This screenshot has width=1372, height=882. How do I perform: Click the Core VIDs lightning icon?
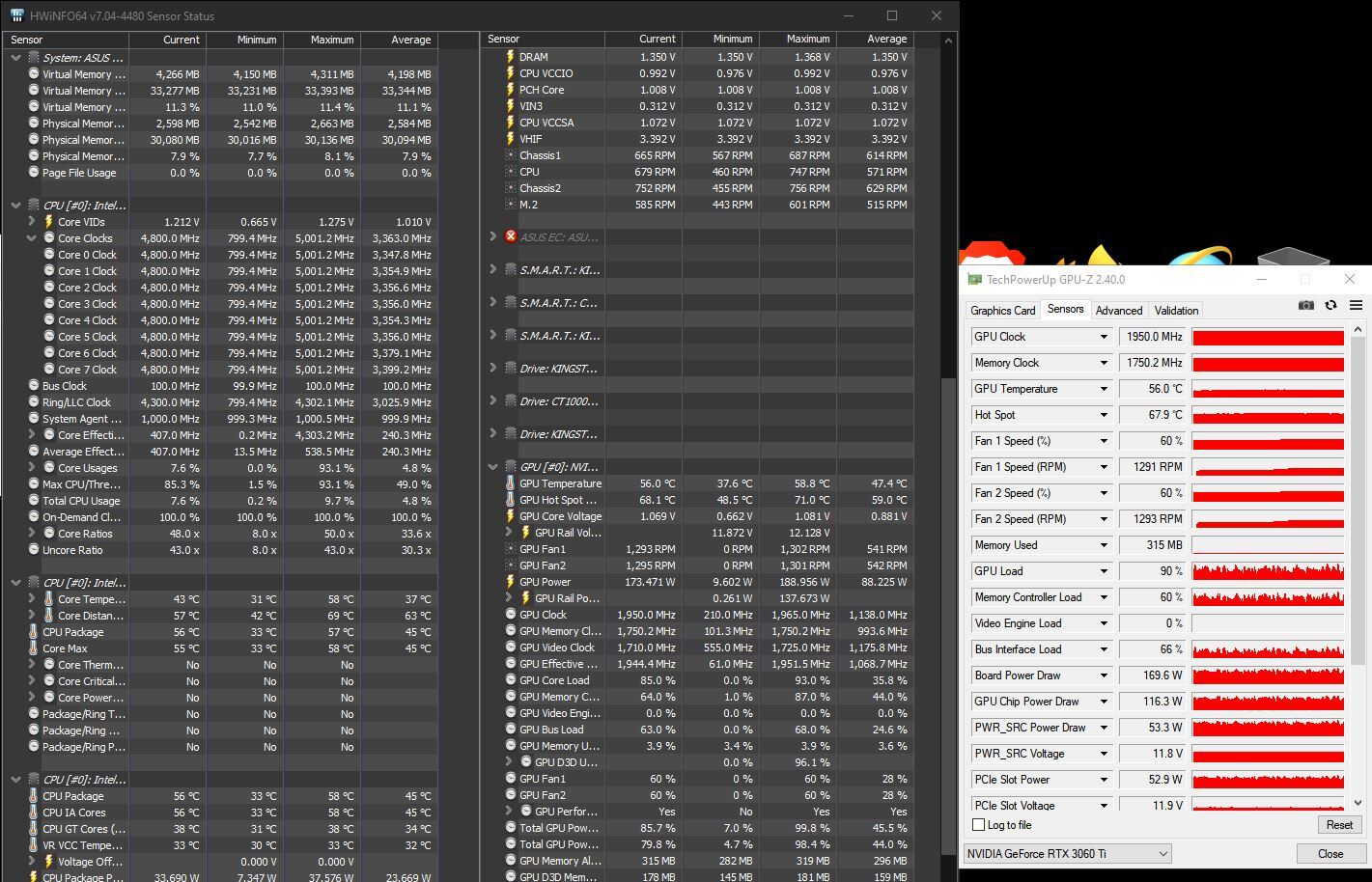(x=49, y=222)
